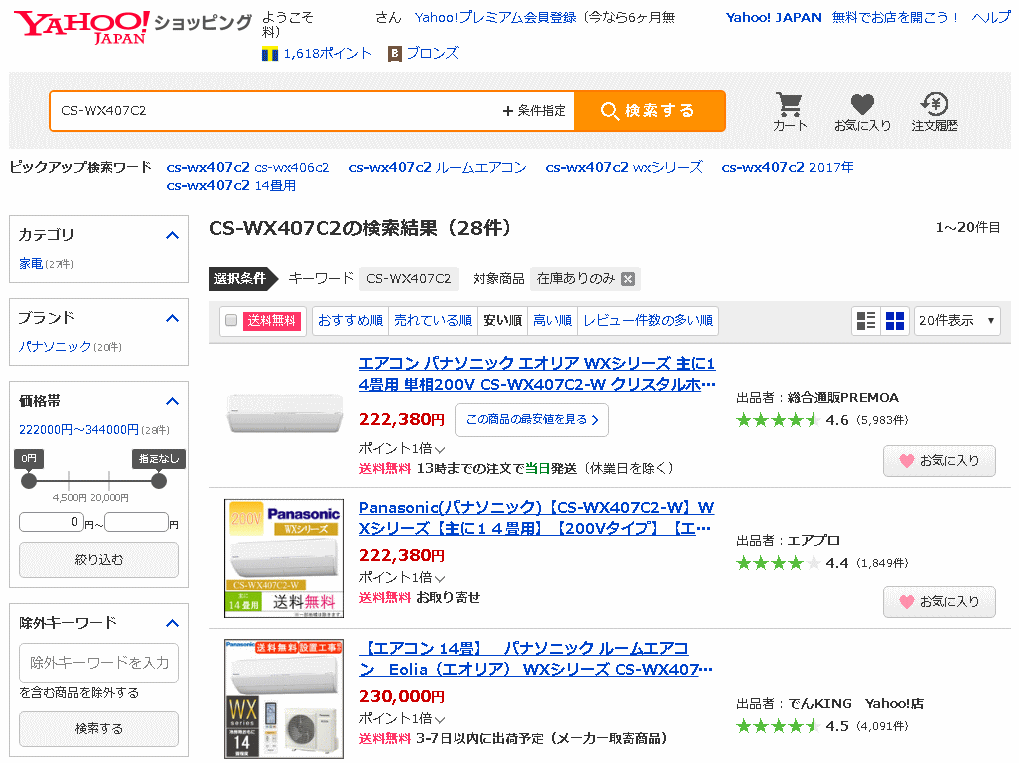Click the 条件指定 plus option

point(534,111)
